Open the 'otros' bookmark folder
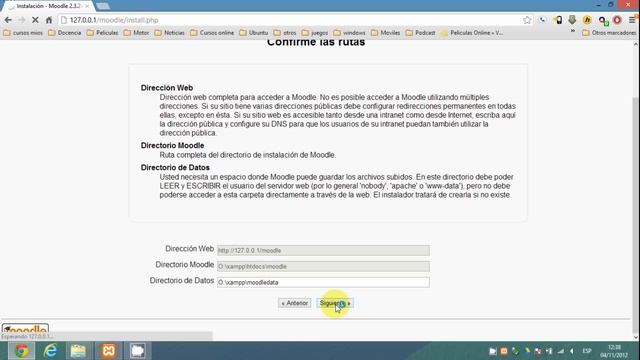640x360 pixels. tap(285, 33)
